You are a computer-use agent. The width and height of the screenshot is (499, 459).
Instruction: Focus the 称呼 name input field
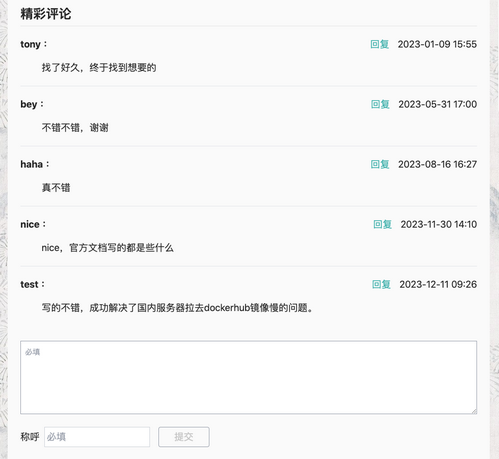(97, 437)
